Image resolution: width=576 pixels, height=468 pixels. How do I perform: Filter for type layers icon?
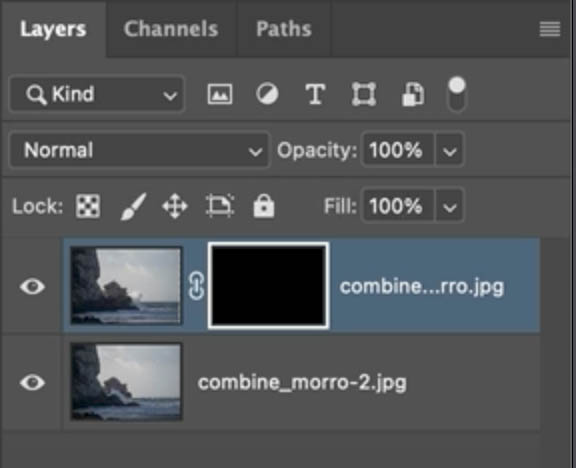tap(315, 94)
